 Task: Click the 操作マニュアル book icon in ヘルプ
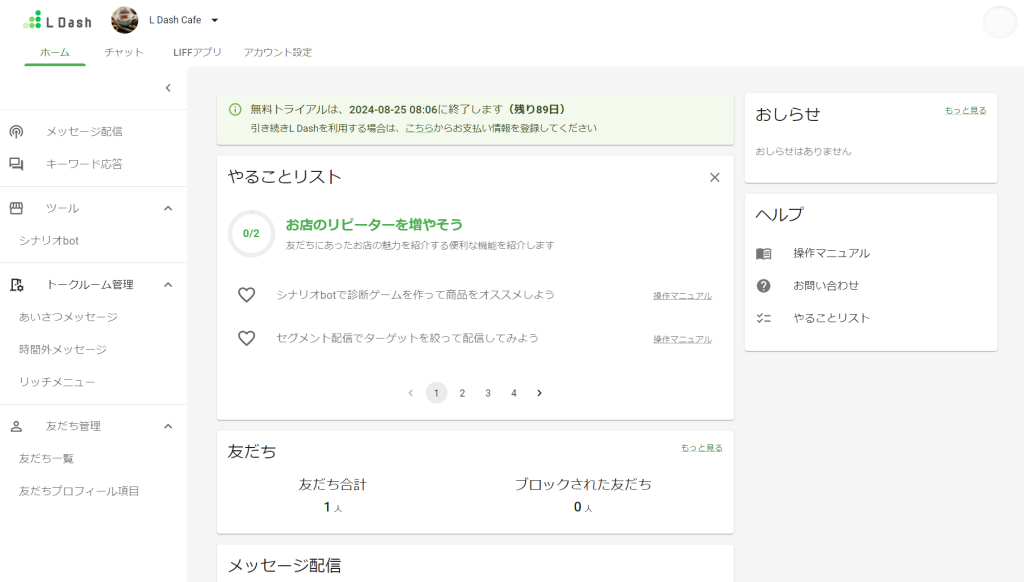[x=764, y=254]
